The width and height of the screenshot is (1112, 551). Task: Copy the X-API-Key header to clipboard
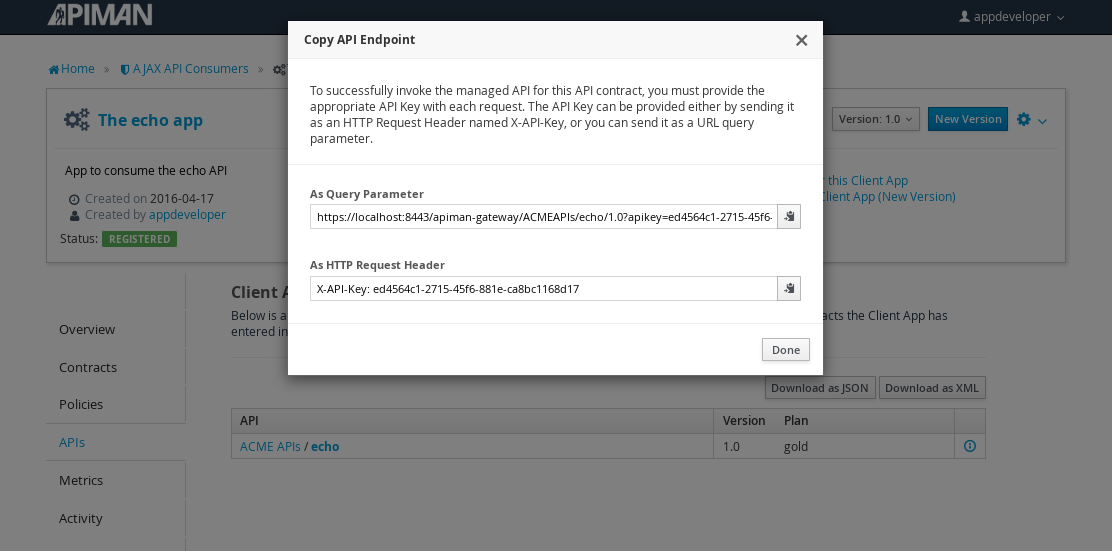(x=789, y=289)
